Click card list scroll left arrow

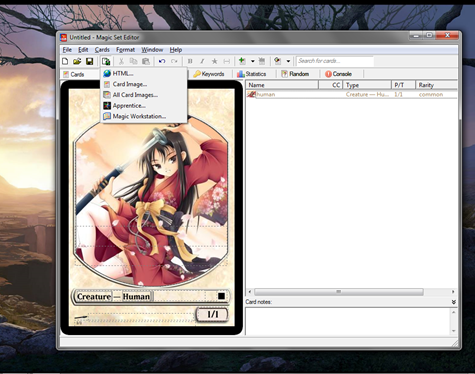coord(250,292)
